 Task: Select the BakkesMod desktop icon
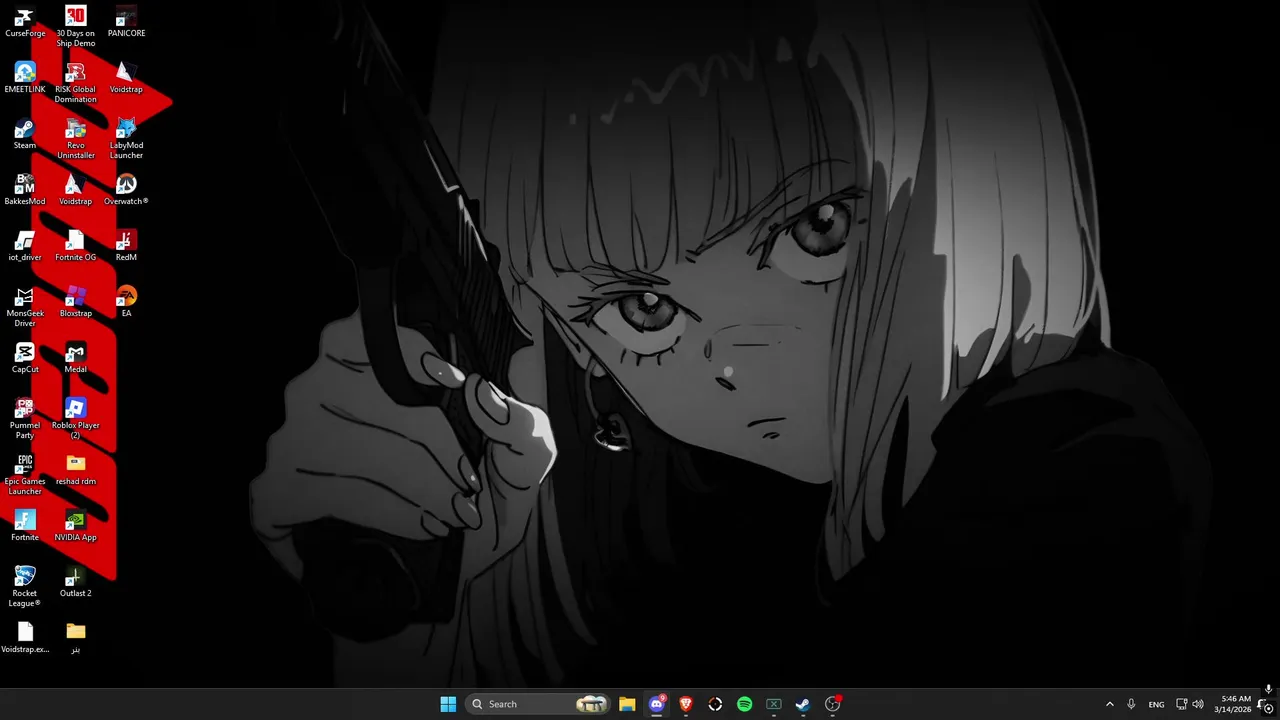[25, 190]
